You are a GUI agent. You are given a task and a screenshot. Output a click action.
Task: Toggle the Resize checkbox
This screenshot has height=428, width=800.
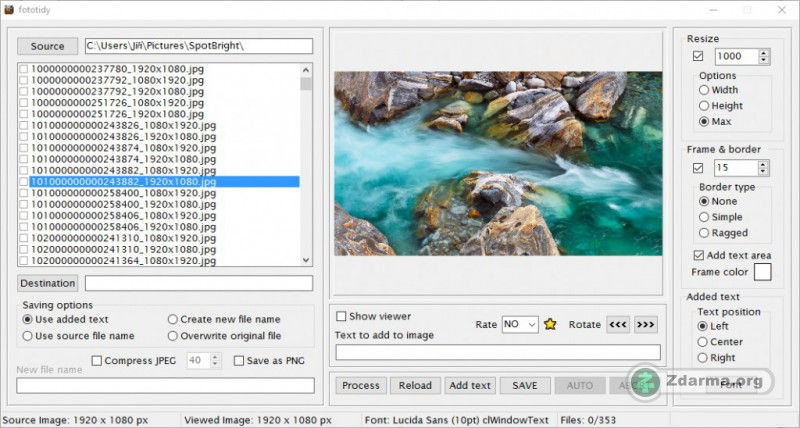pyautogui.click(x=698, y=56)
